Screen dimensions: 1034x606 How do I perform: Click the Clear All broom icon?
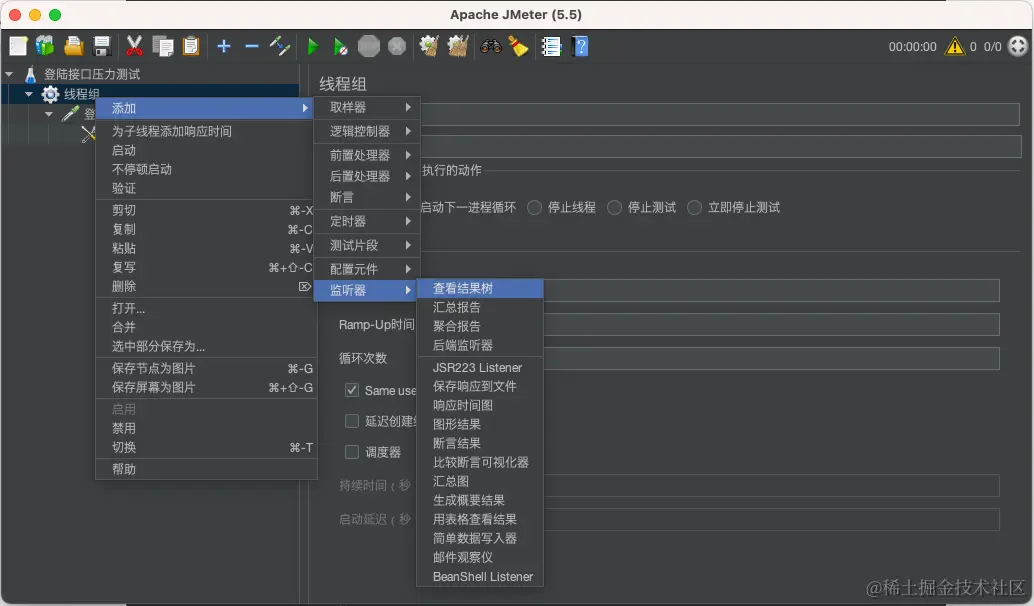[520, 45]
